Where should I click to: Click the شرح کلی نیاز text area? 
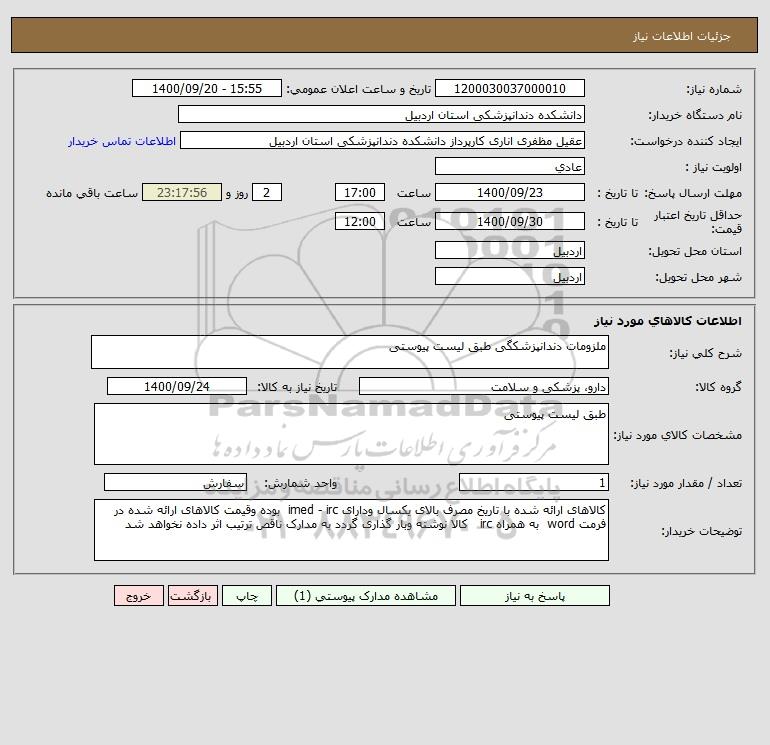point(350,352)
